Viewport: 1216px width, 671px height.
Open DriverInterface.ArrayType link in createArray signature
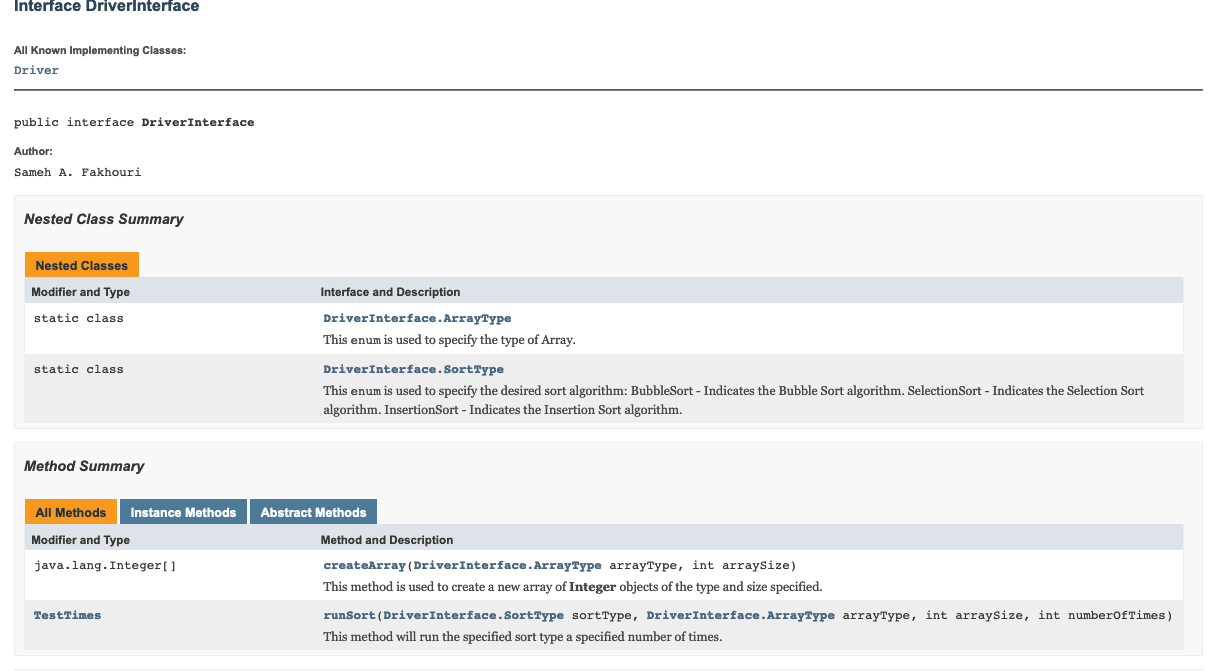click(x=506, y=565)
